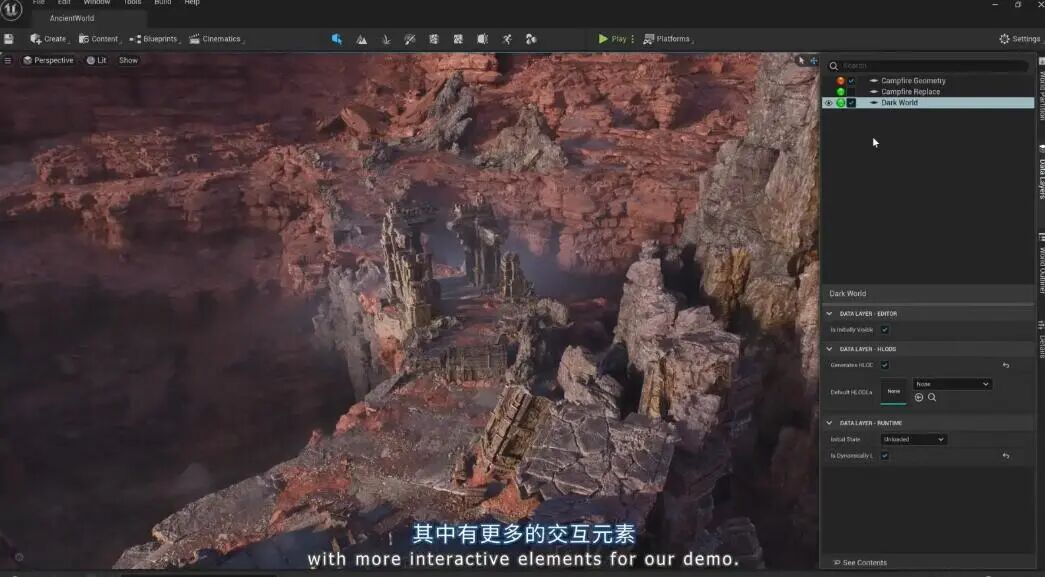Select the Dark World data layer row
The width and height of the screenshot is (1045, 577).
tap(928, 103)
